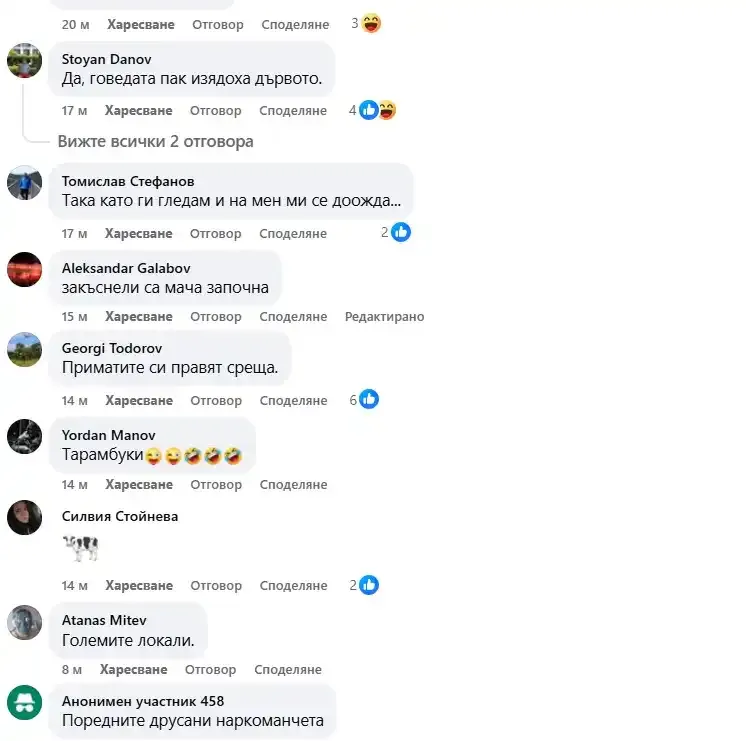Reply to Georgi Todorov using Отговор
The image size is (746, 741).
pos(216,401)
